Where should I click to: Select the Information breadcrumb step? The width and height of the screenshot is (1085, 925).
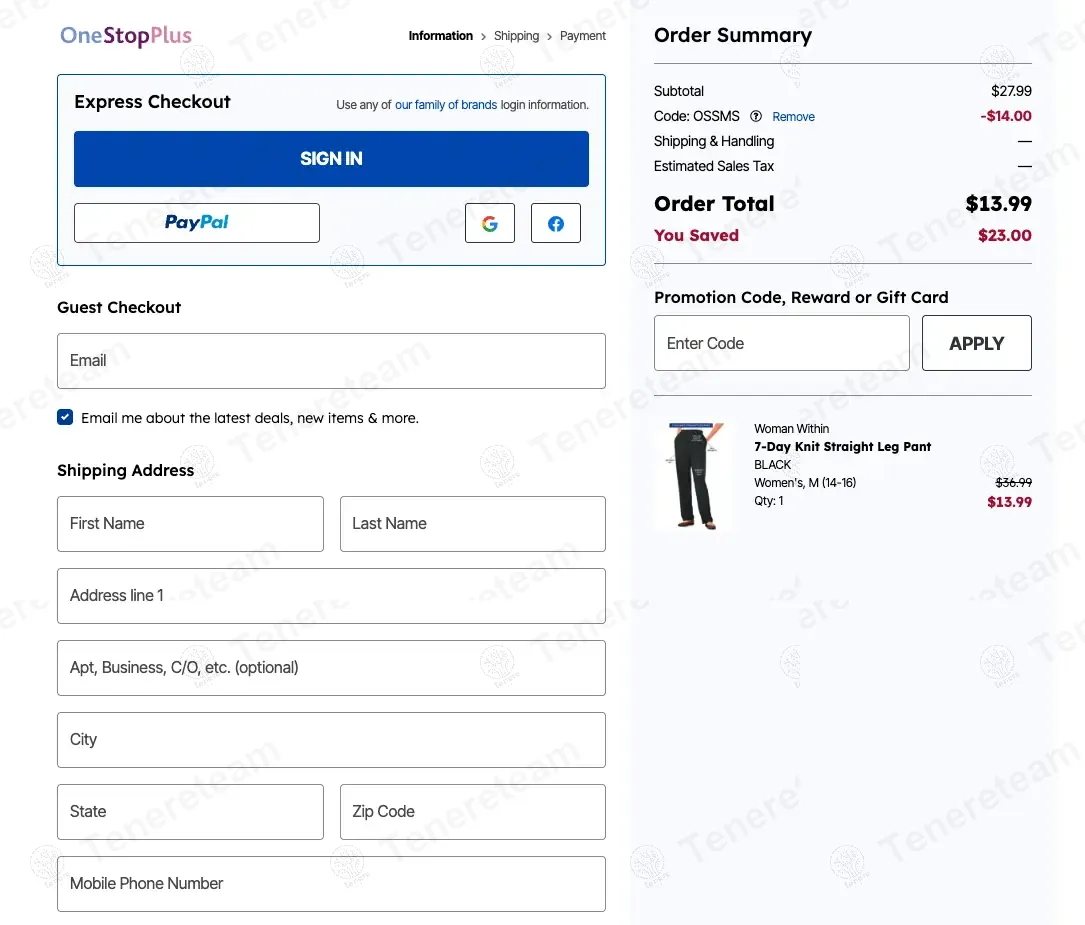coord(440,36)
